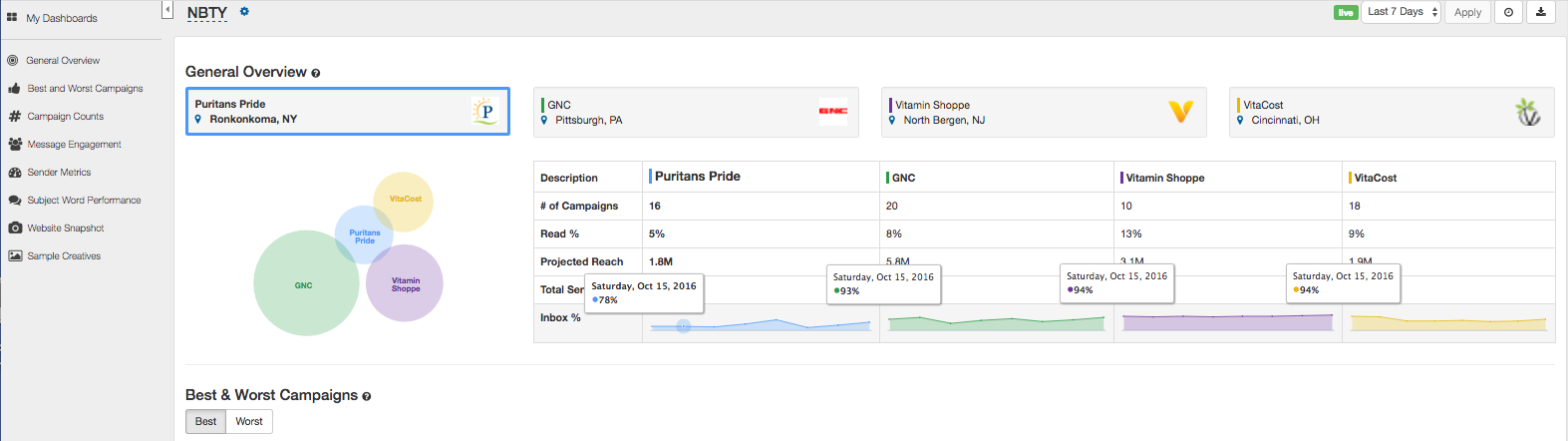1568x441 pixels.
Task: Click the Vitamin Shoppe yellow V logo
Action: [1181, 112]
